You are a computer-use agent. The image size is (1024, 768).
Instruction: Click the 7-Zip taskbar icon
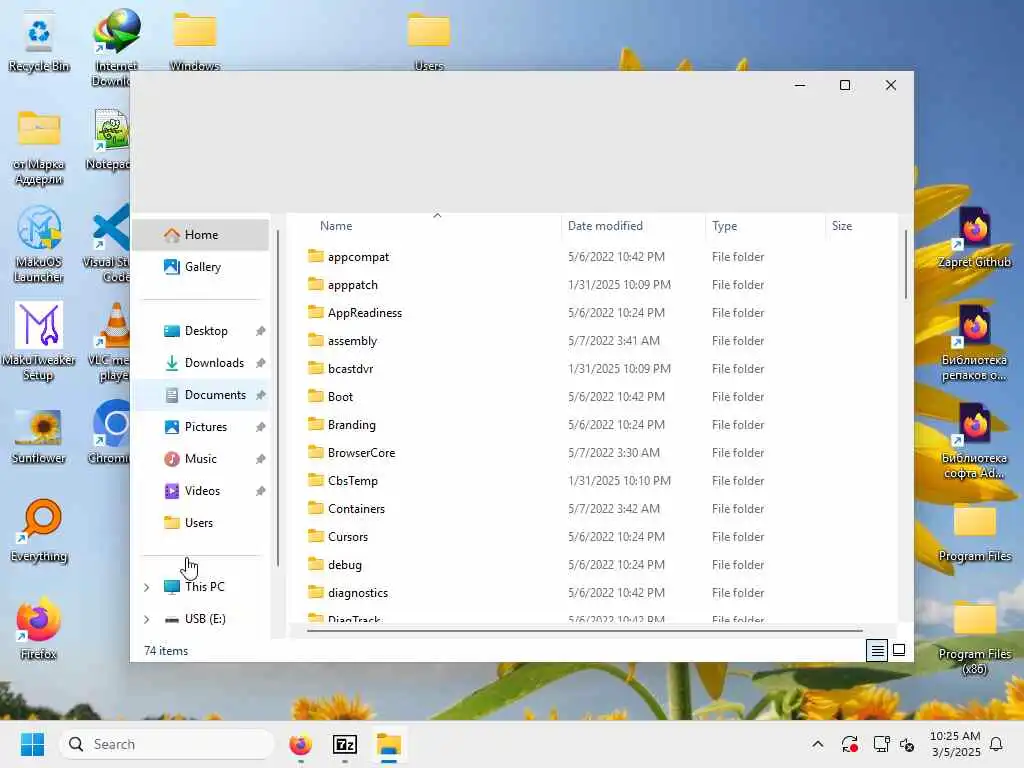click(x=345, y=744)
